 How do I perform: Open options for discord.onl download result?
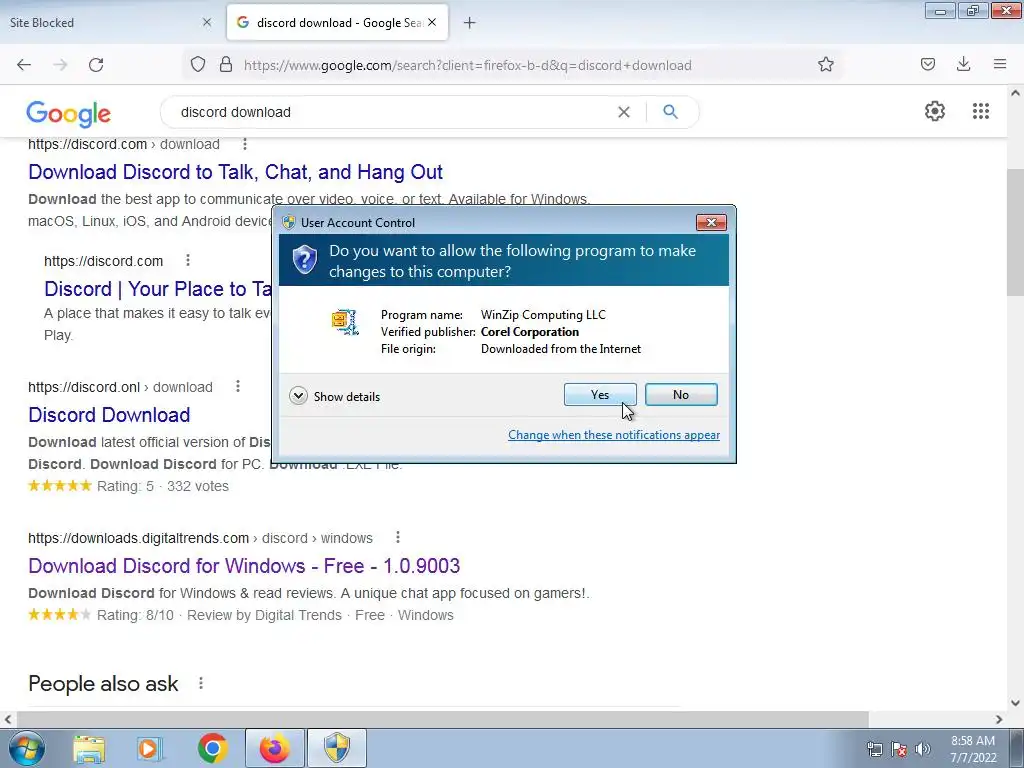[238, 387]
